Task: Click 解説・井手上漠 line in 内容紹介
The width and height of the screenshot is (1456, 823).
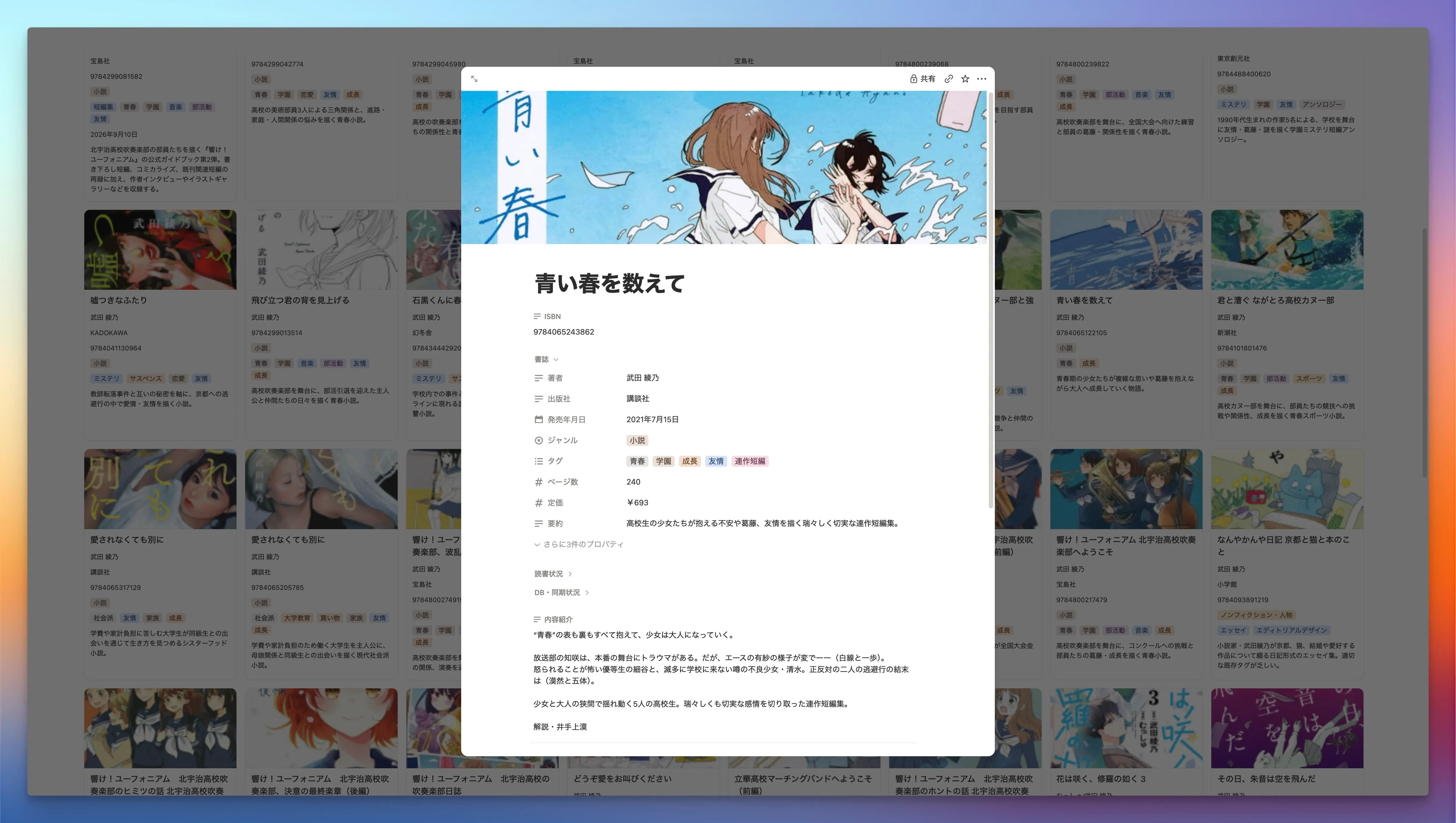Action: pyautogui.click(x=560, y=727)
